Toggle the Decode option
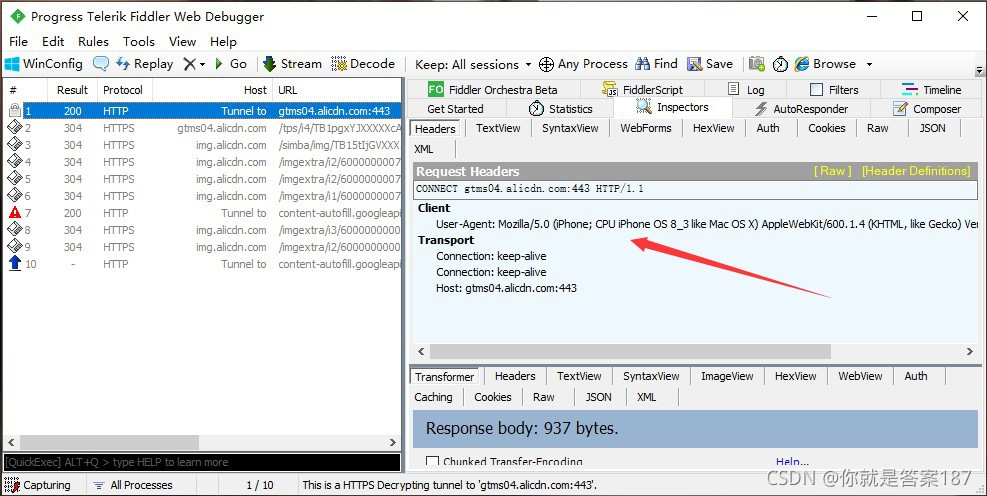Viewport: 987px width, 496px height. [x=363, y=64]
